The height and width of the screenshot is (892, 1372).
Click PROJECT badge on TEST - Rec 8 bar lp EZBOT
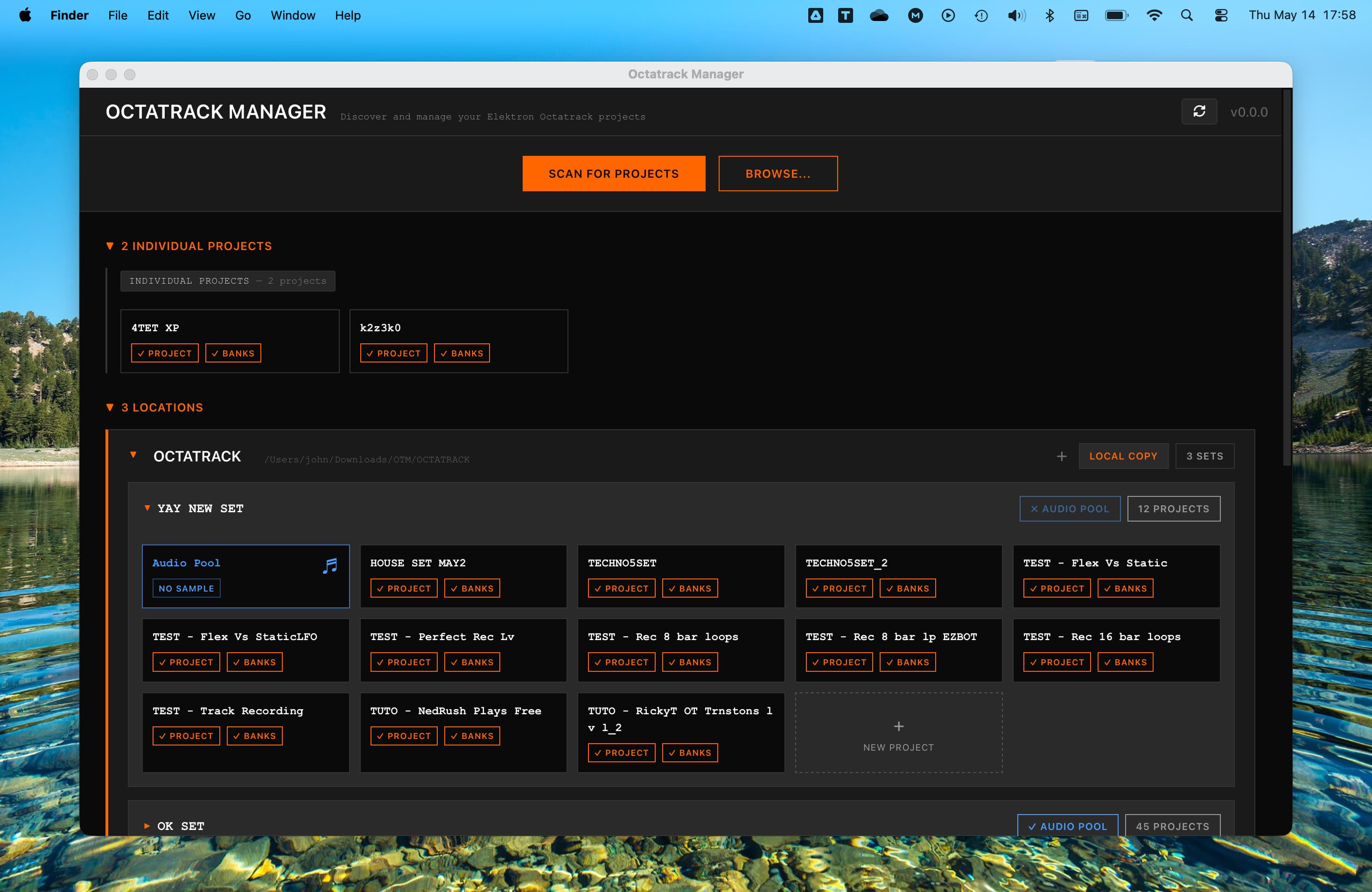coord(840,662)
